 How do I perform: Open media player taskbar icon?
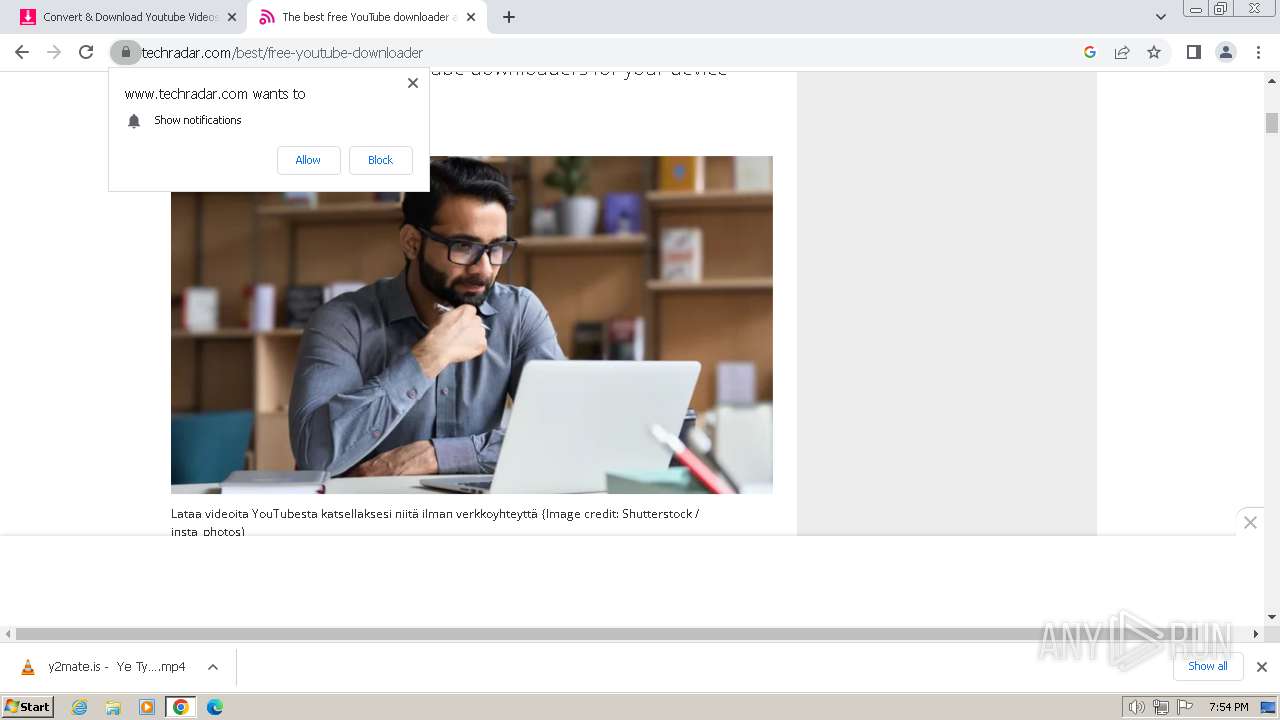(147, 707)
